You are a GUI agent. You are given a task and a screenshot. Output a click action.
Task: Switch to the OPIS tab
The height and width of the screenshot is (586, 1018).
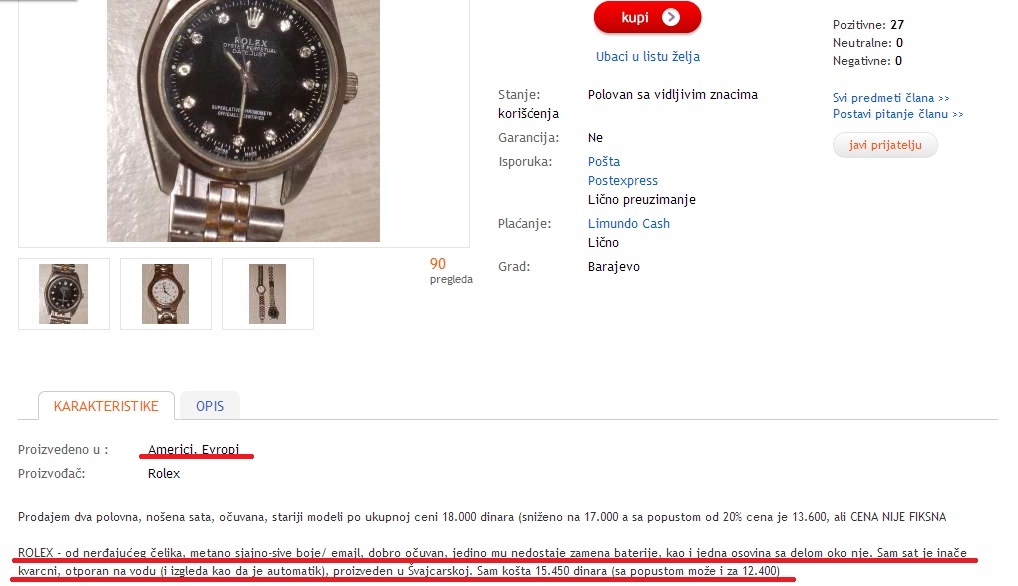pos(210,406)
